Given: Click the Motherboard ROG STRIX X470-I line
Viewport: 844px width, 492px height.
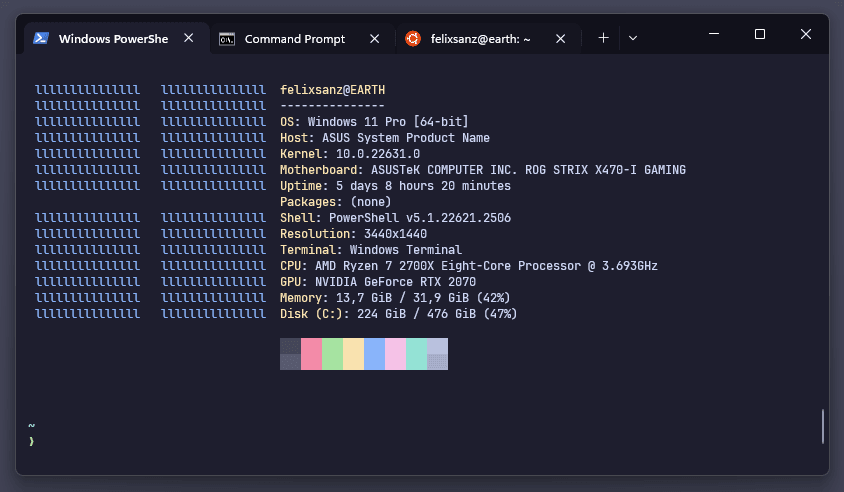Looking at the screenshot, I should [x=483, y=170].
